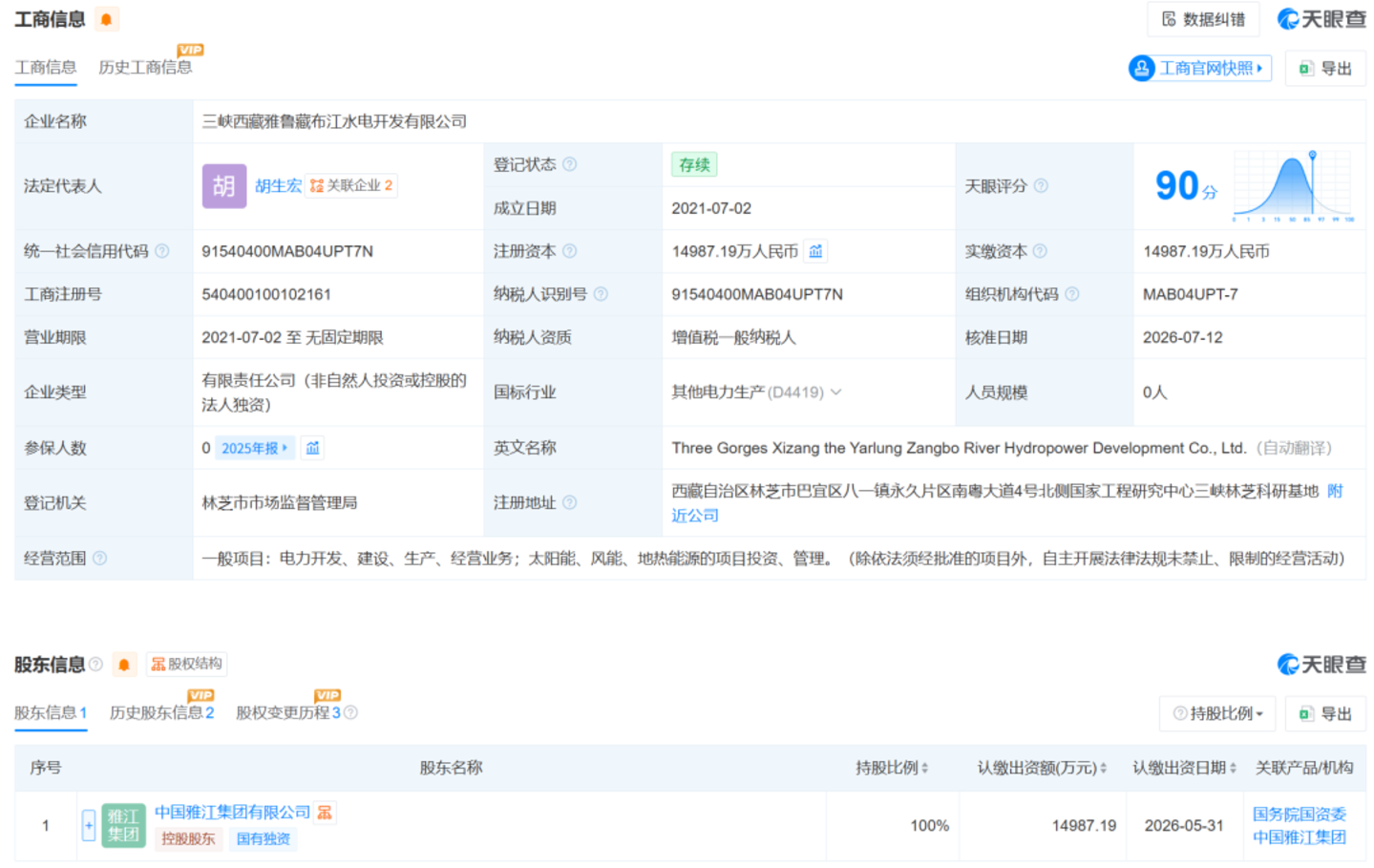Viewport: 1374px width, 868px height.
Task: Click the 控股股东 tag
Action: (188, 838)
